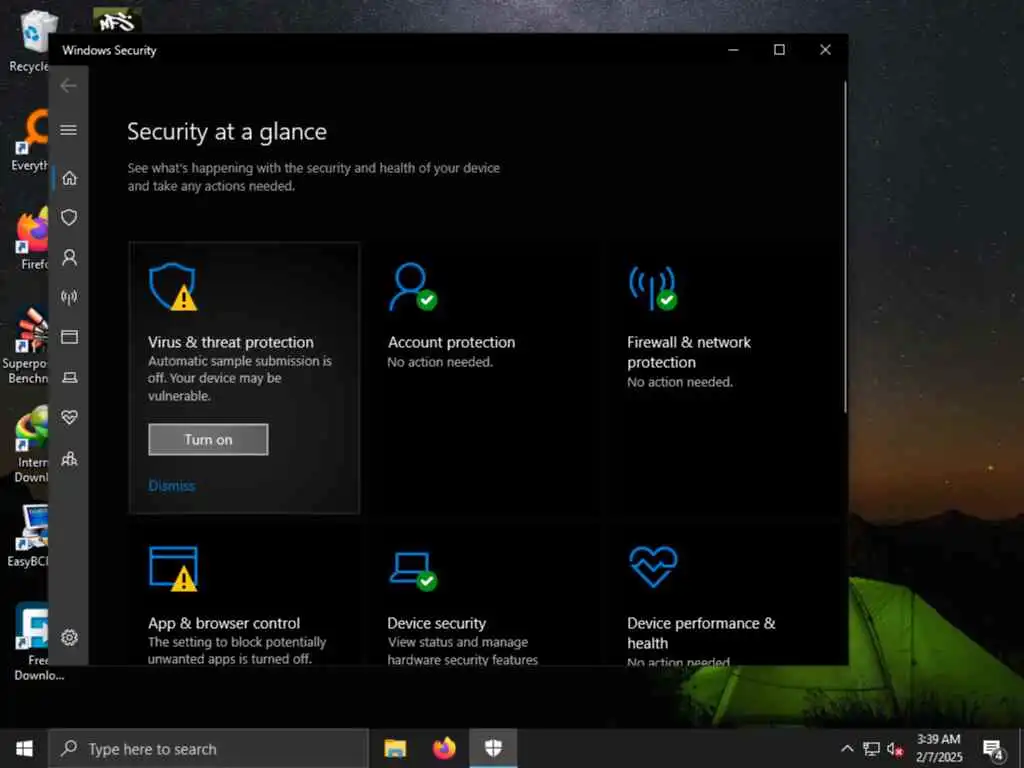Open Device security sidebar laptop icon
This screenshot has height=768, width=1024.
69,377
